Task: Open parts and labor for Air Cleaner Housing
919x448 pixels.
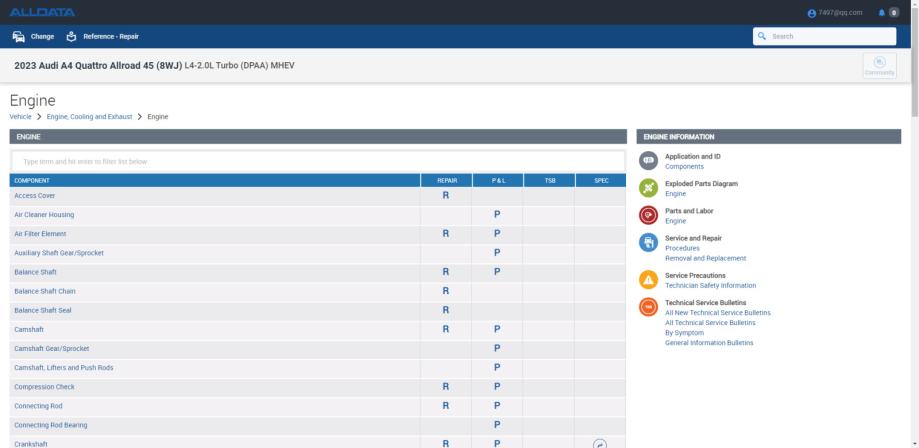Action: 497,215
